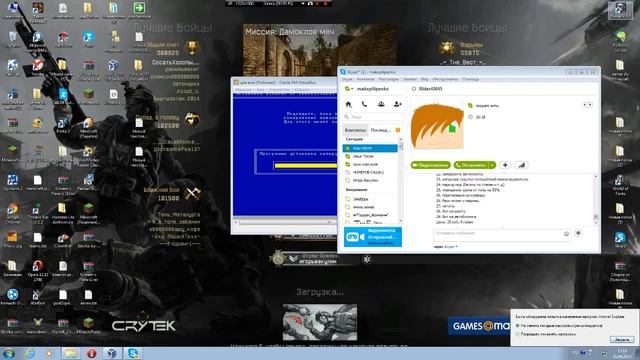This screenshot has width=640, height=360.
Task: Open the emoticon picker in the message box
Action: click(566, 233)
